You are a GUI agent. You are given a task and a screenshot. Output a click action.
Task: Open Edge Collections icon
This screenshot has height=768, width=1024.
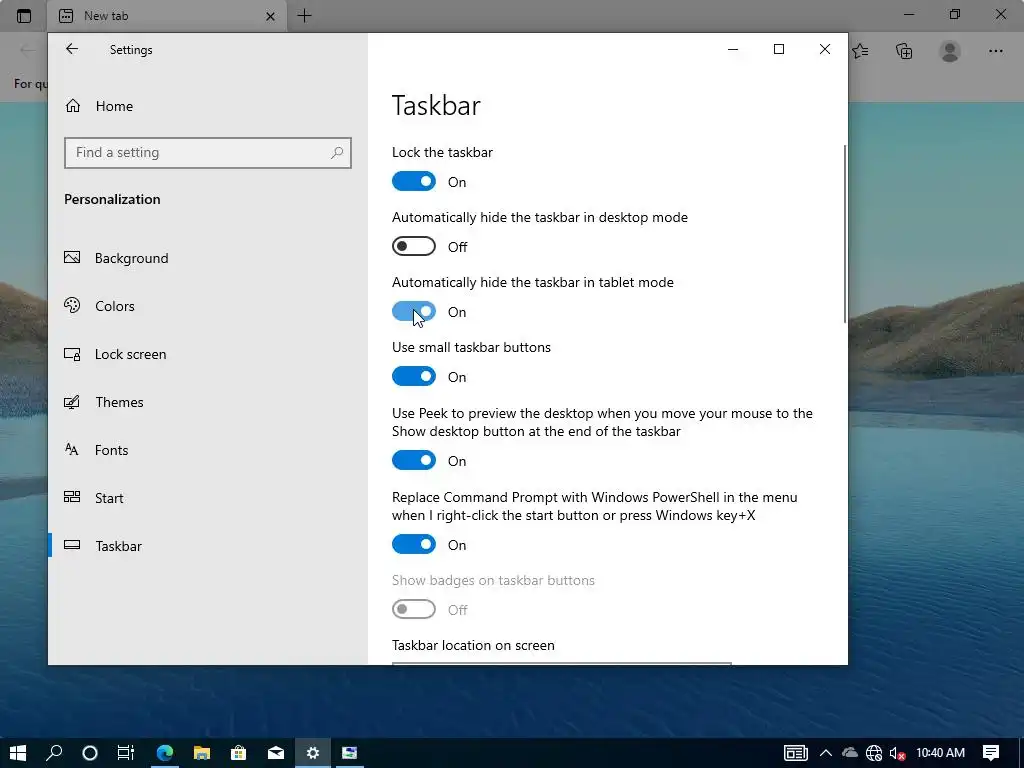coord(904,51)
